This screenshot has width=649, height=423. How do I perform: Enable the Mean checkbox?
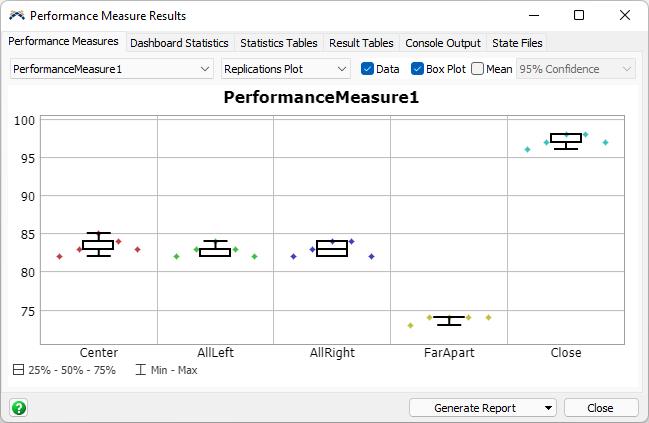(x=477, y=69)
